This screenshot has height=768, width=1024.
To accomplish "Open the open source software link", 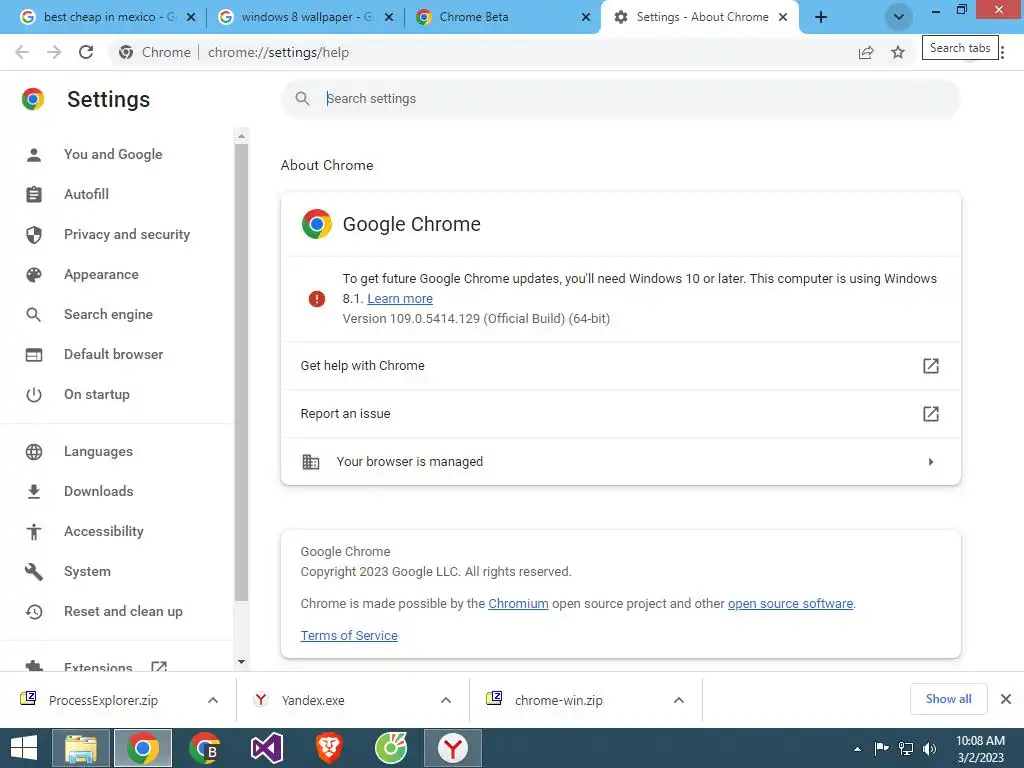I will point(790,604).
